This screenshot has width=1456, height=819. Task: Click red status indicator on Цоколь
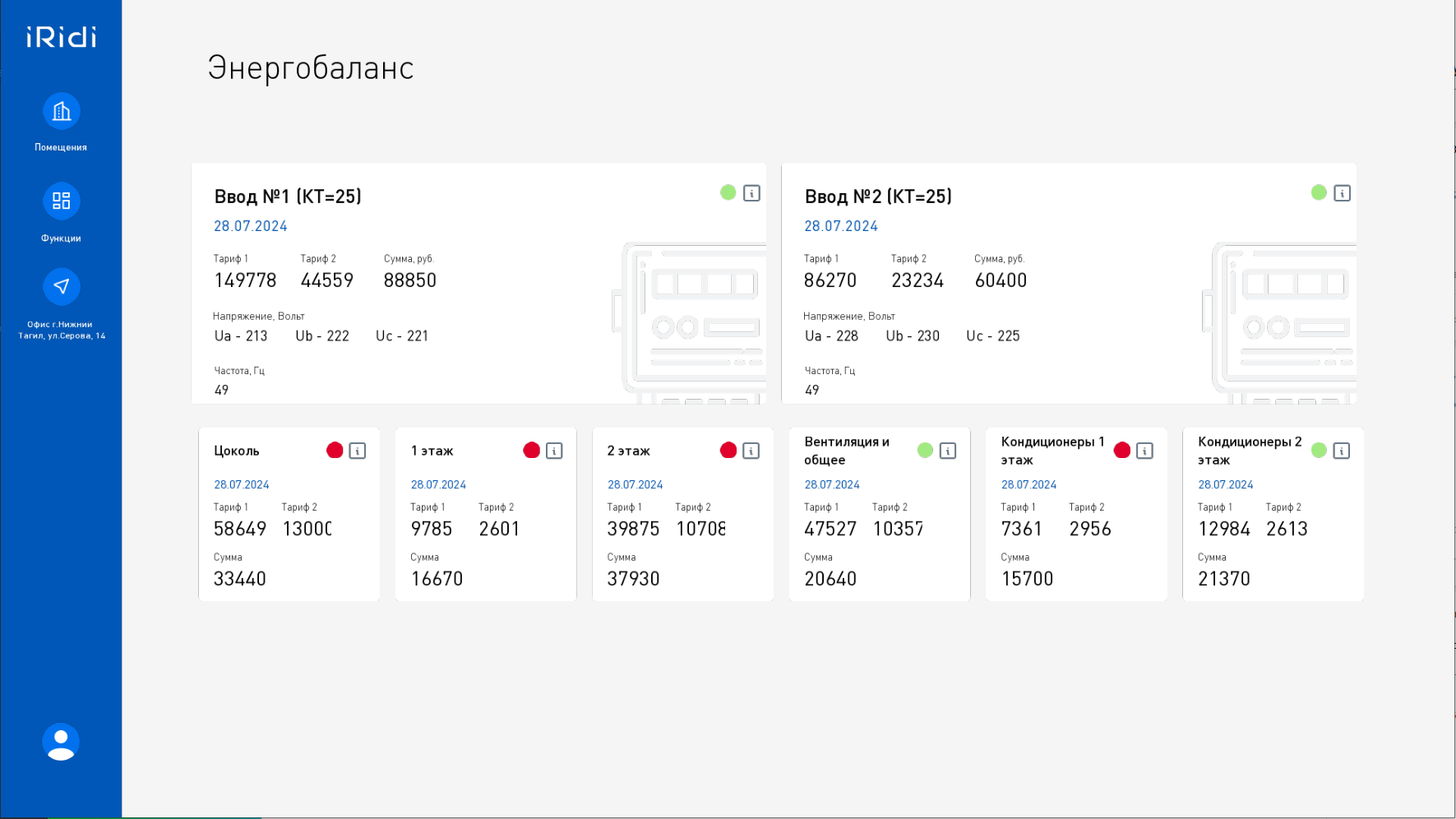[335, 451]
